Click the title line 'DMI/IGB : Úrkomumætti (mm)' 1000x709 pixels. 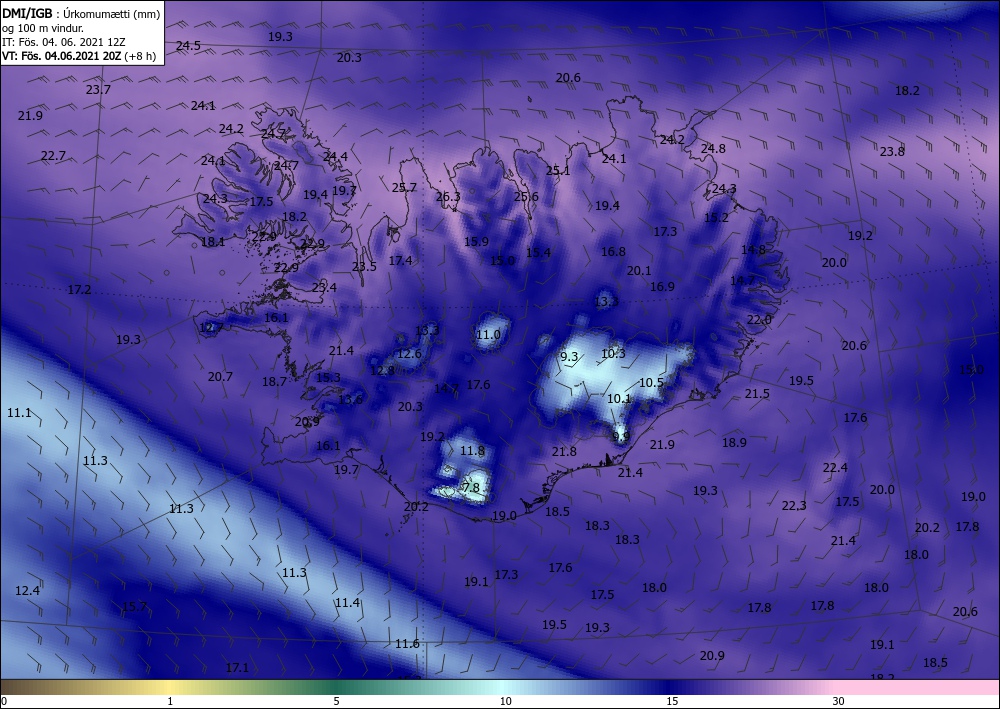click(x=81, y=13)
